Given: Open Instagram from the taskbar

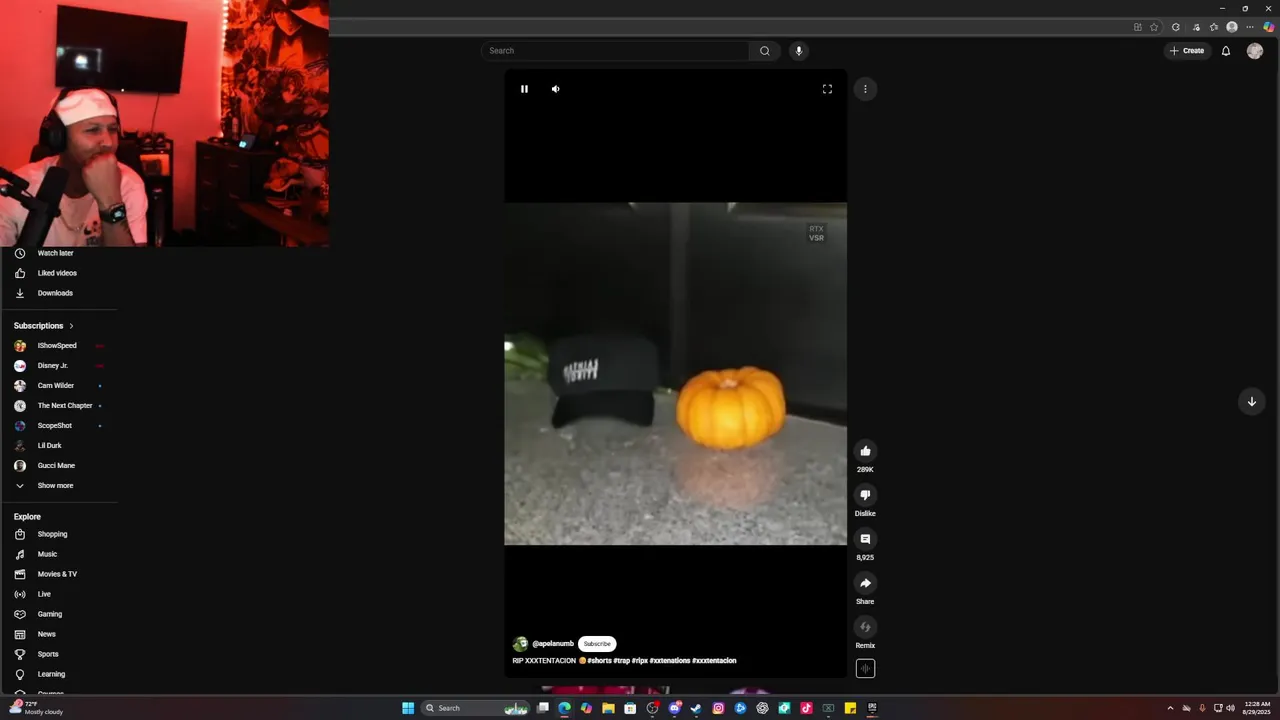Looking at the screenshot, I should pyautogui.click(x=718, y=708).
